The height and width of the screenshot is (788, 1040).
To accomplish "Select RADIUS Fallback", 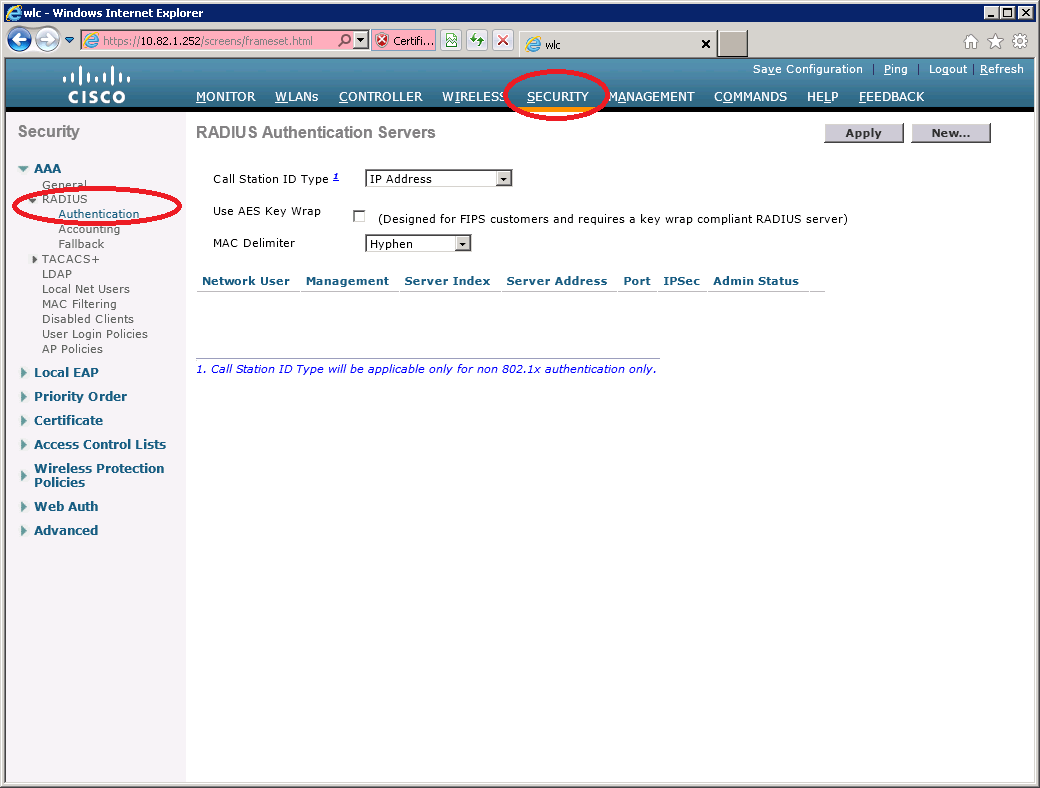I will coord(81,244).
